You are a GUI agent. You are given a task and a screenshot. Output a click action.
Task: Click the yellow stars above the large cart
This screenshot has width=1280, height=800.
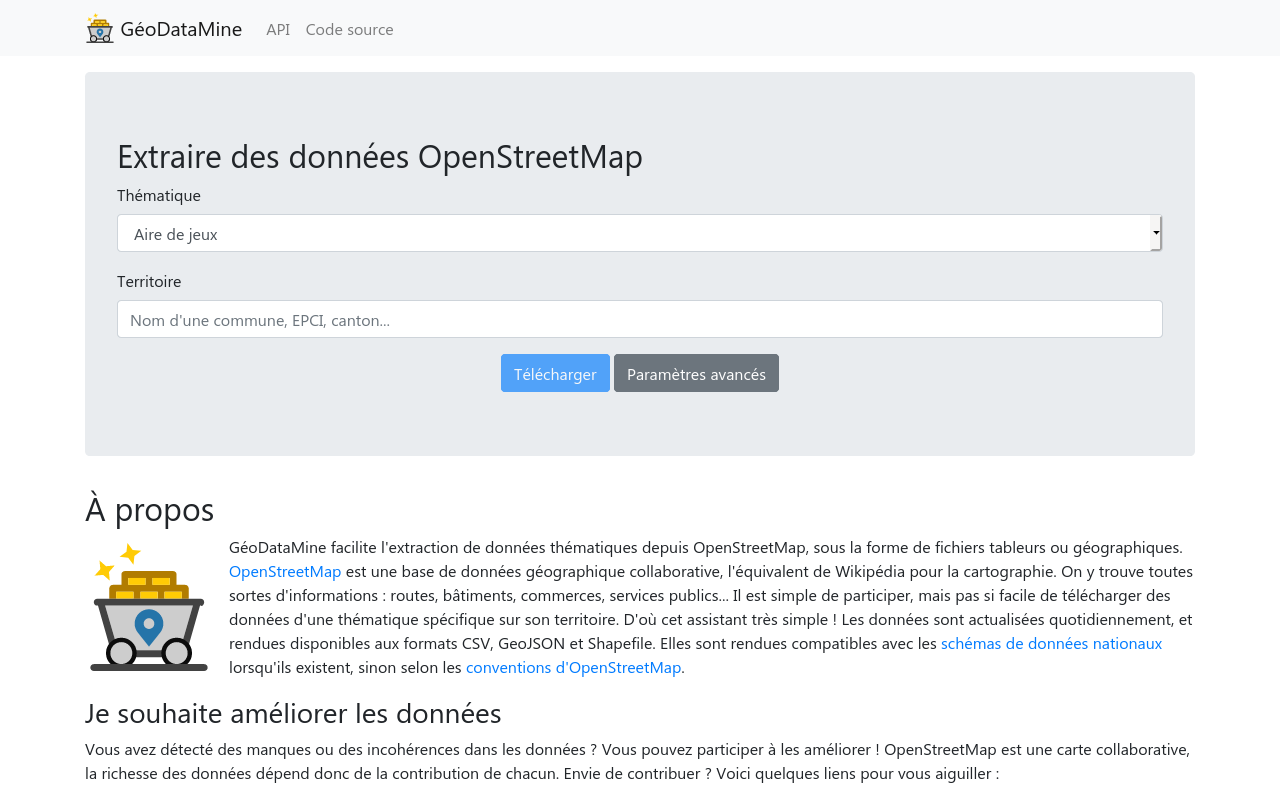117,561
